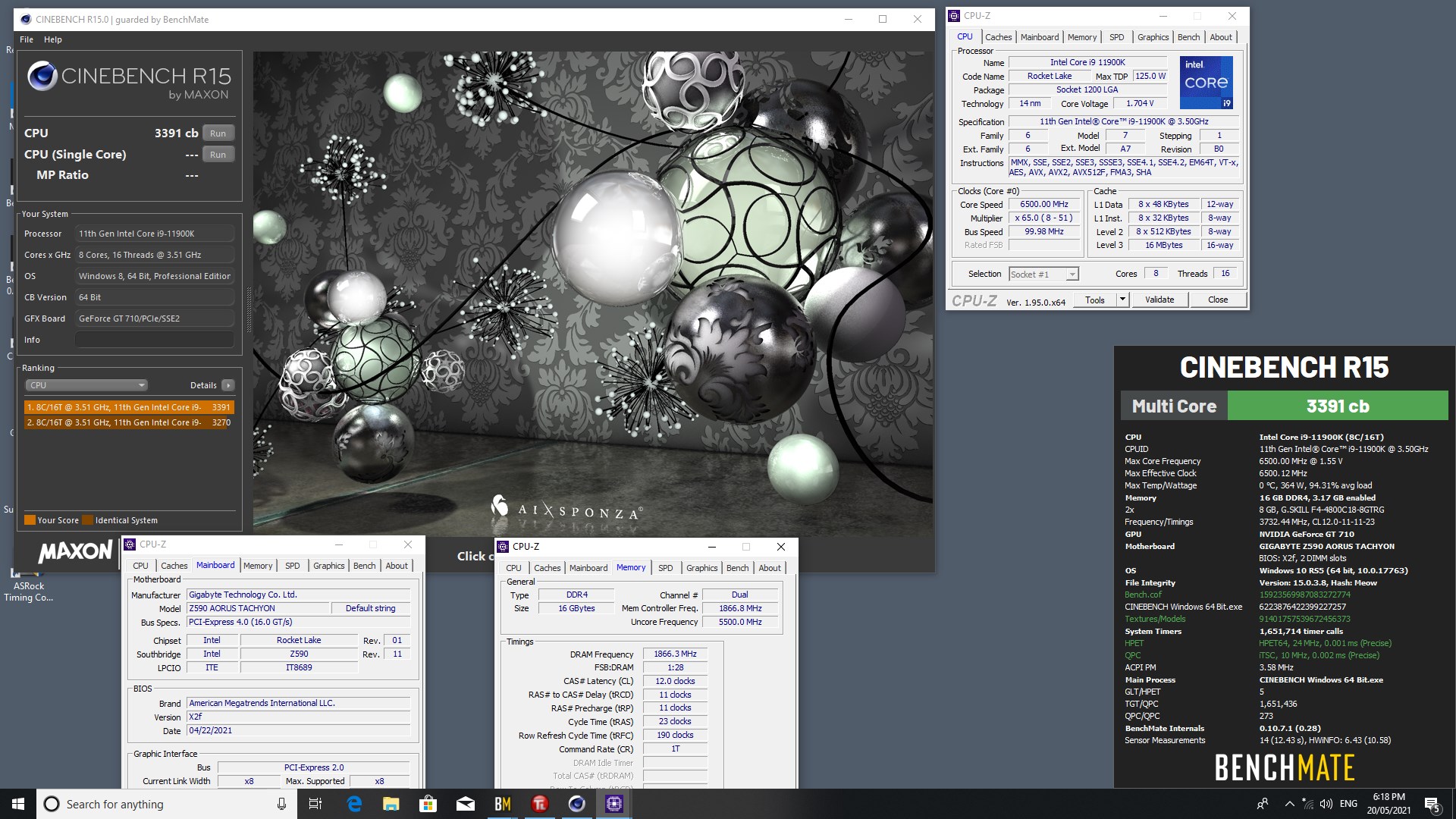This screenshot has height=819, width=1456.
Task: Click the CAS# Latency 12.0 clocks value
Action: (x=675, y=681)
